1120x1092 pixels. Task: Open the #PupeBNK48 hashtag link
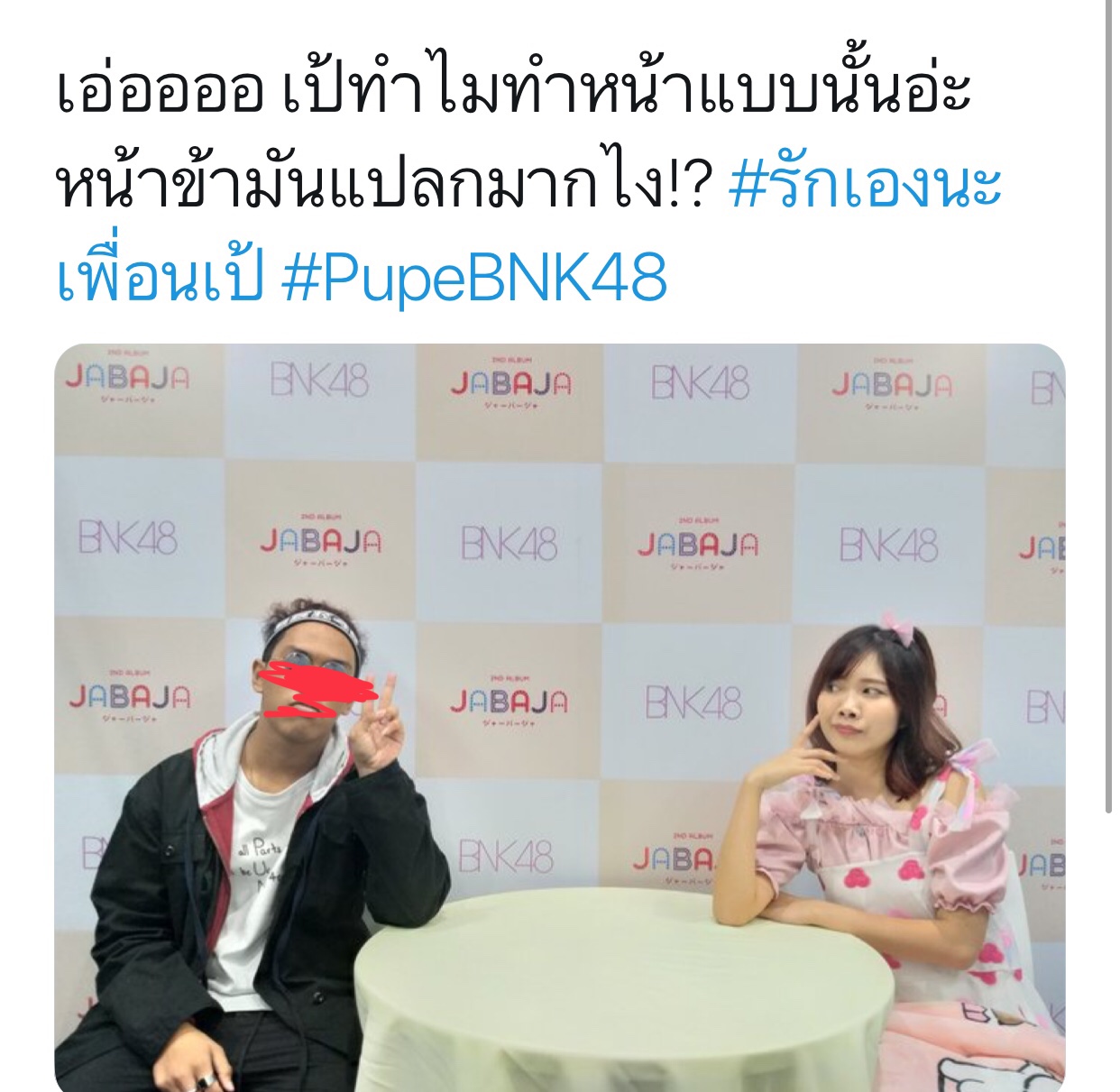point(475,278)
